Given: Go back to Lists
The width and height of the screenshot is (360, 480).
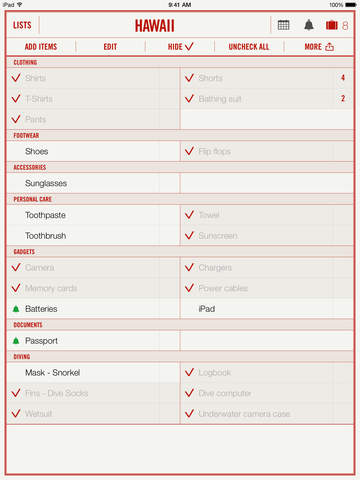Looking at the screenshot, I should point(22,25).
